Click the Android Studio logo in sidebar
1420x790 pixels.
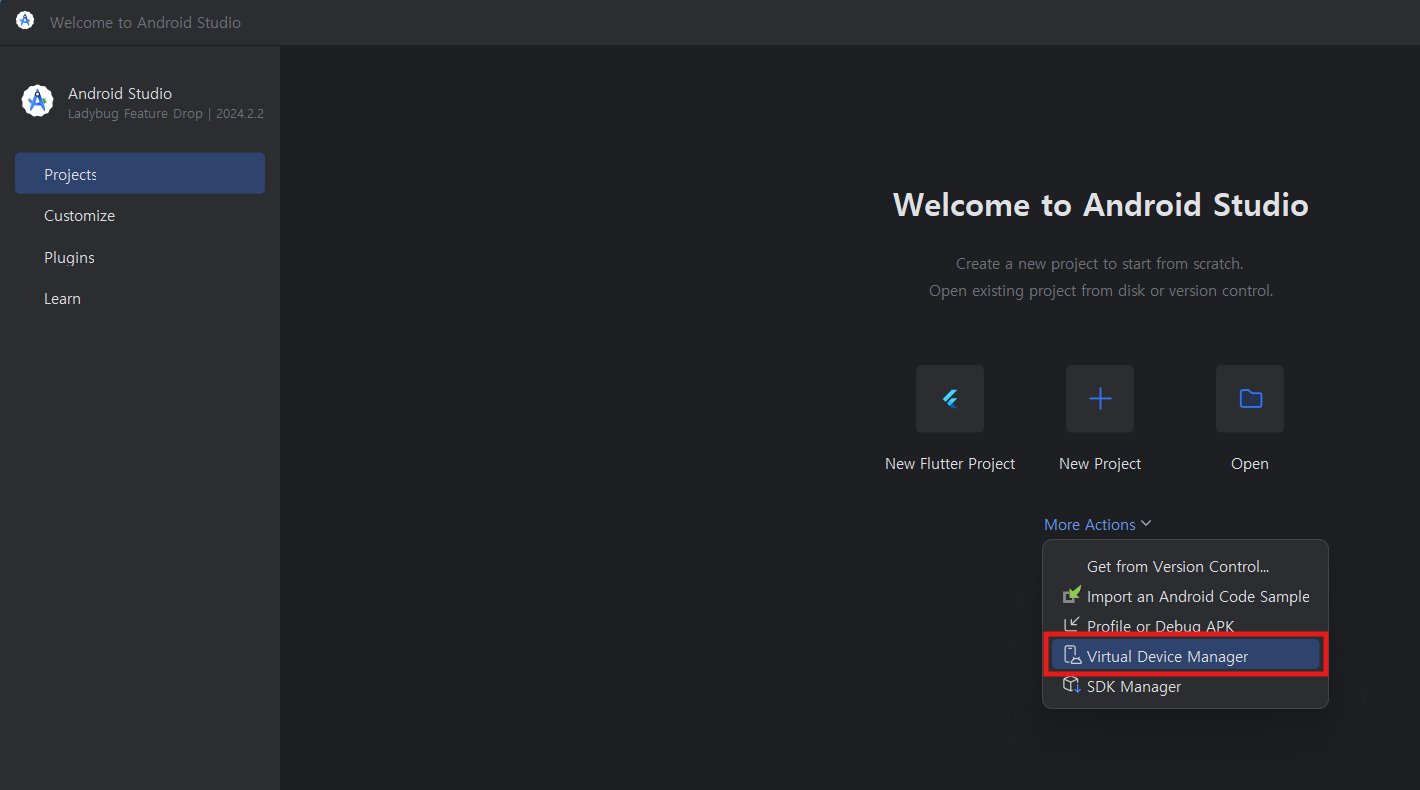pos(37,101)
